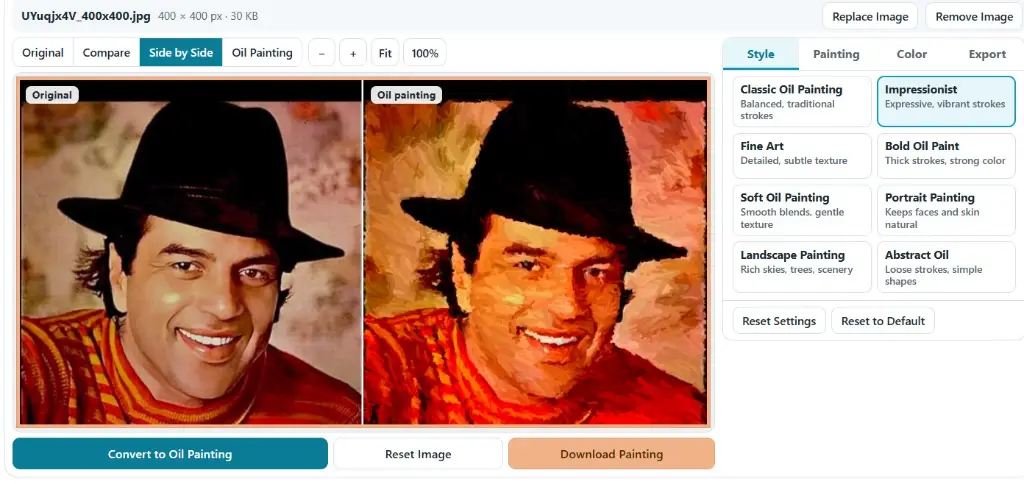Choose the Landscape Painting style

[802, 266]
